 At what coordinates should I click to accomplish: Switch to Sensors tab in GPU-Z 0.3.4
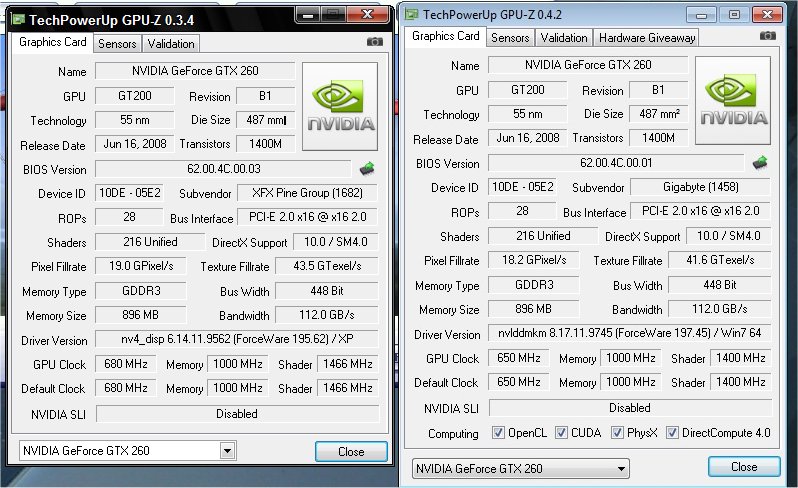tap(117, 44)
